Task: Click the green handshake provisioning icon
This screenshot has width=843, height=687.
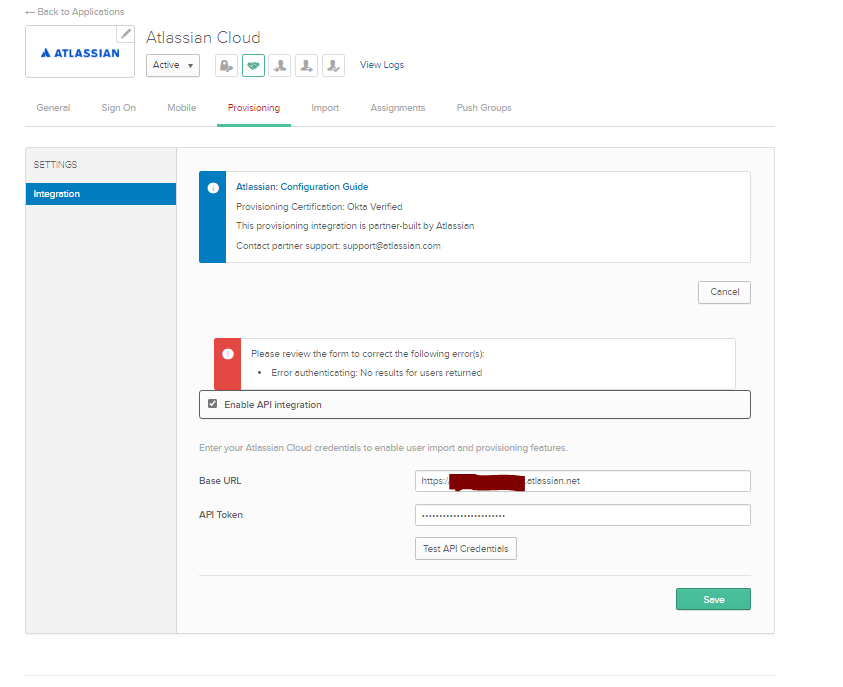Action: tap(253, 66)
